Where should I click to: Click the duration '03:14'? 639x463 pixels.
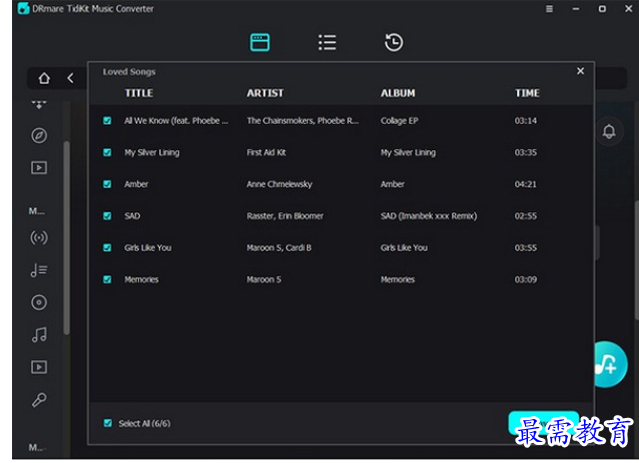pyautogui.click(x=526, y=121)
